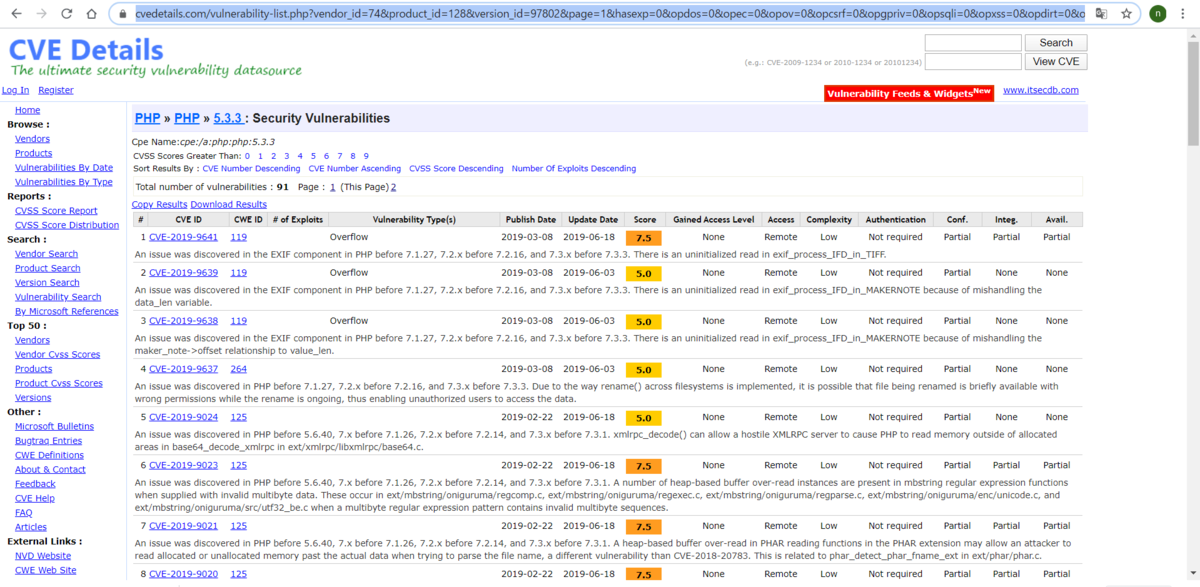Click 7.5 score badge for CVE-2019-9641
Viewport: 1200px width, 587px height.
tap(644, 238)
